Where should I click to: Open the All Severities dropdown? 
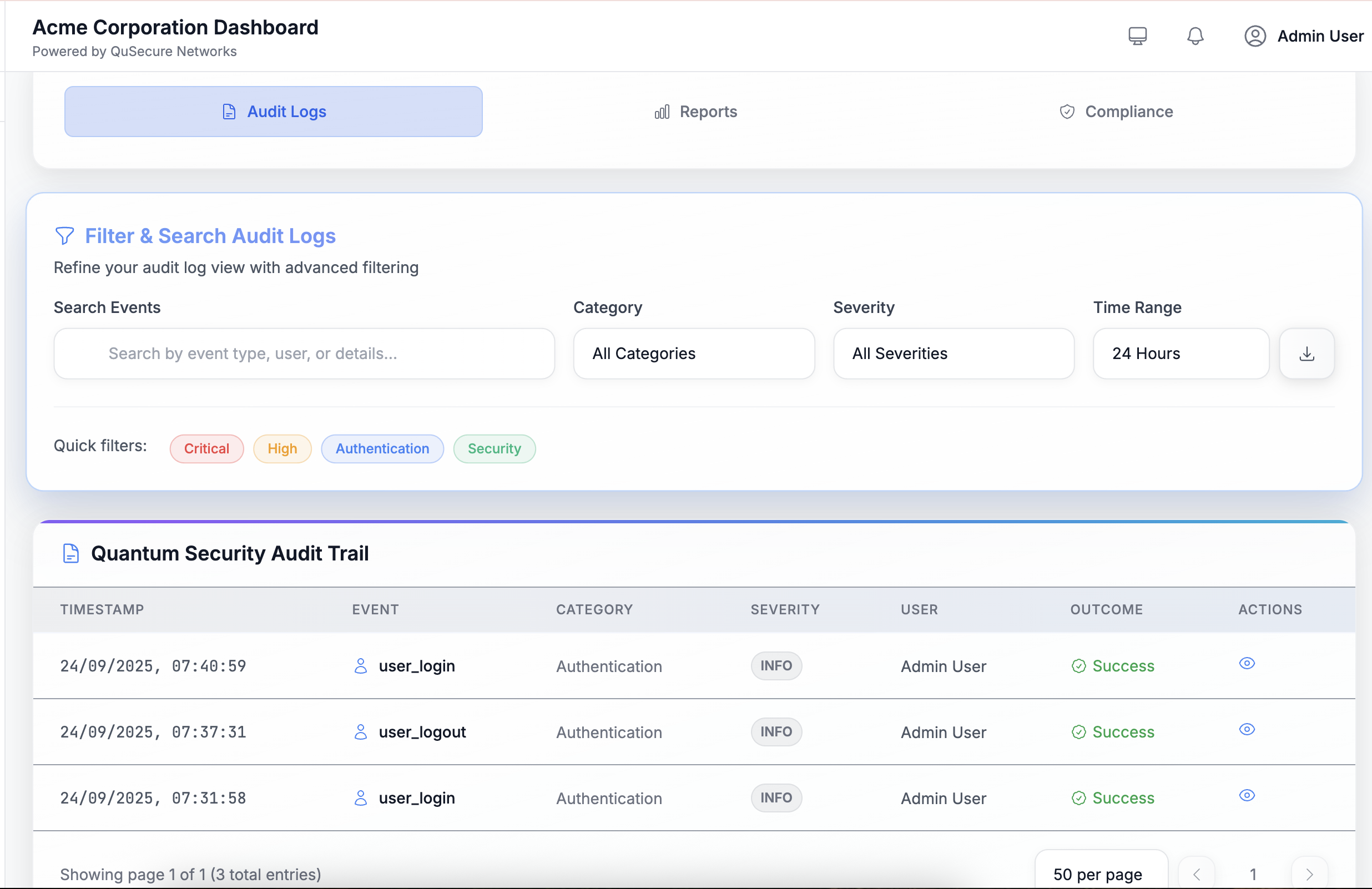[954, 353]
